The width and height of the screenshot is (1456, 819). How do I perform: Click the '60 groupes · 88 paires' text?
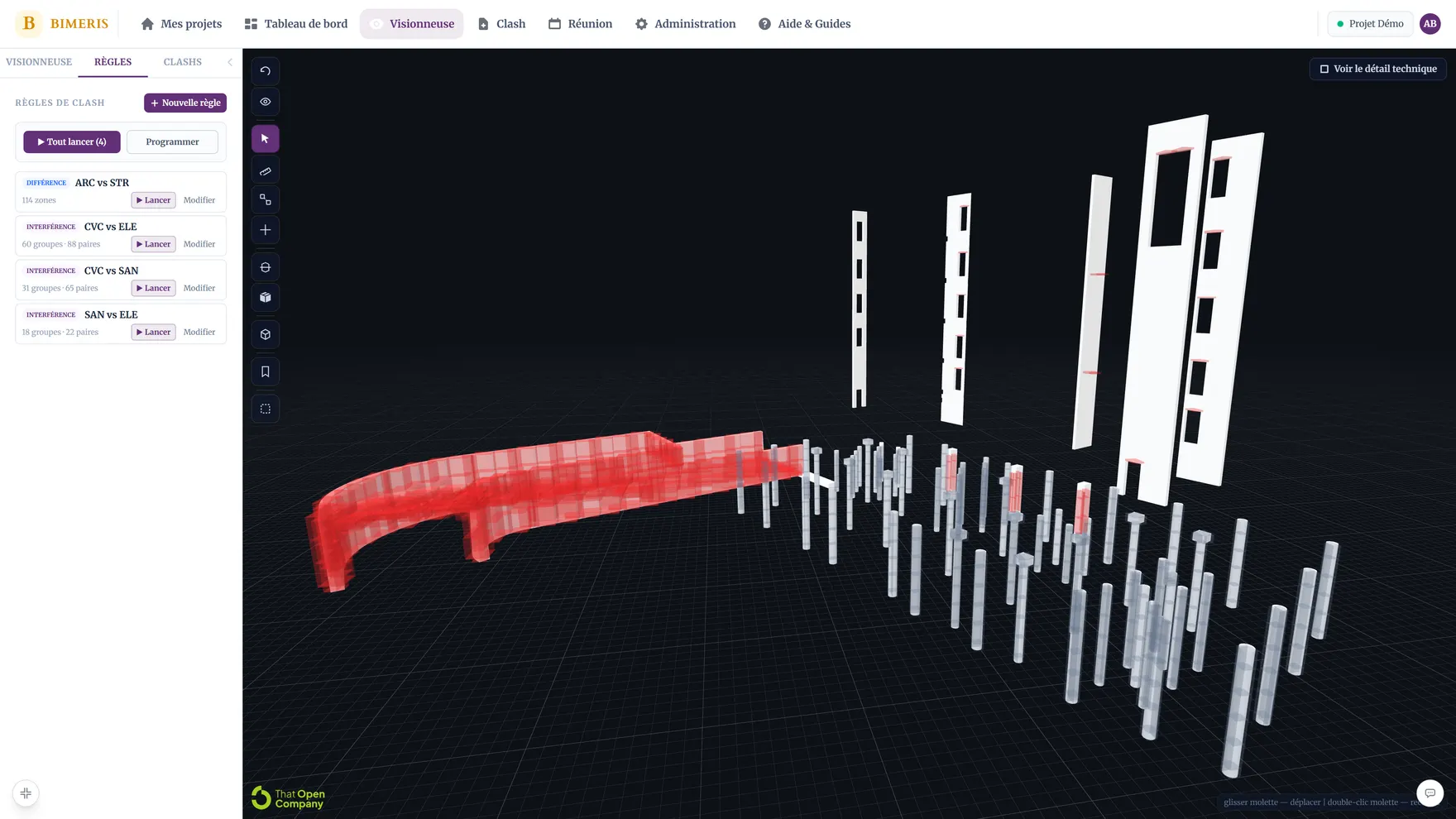61,244
